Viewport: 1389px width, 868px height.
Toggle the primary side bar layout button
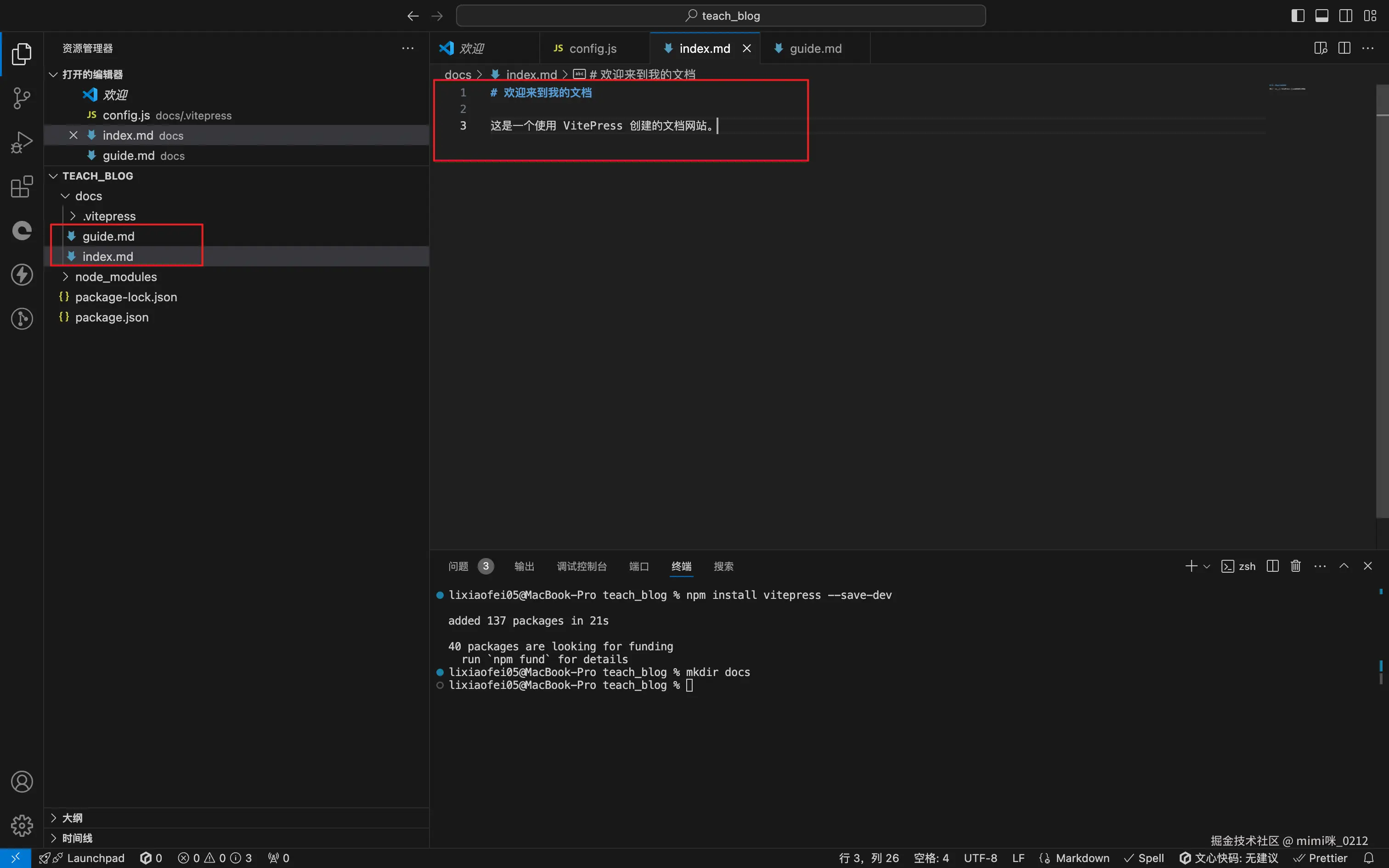1298,16
